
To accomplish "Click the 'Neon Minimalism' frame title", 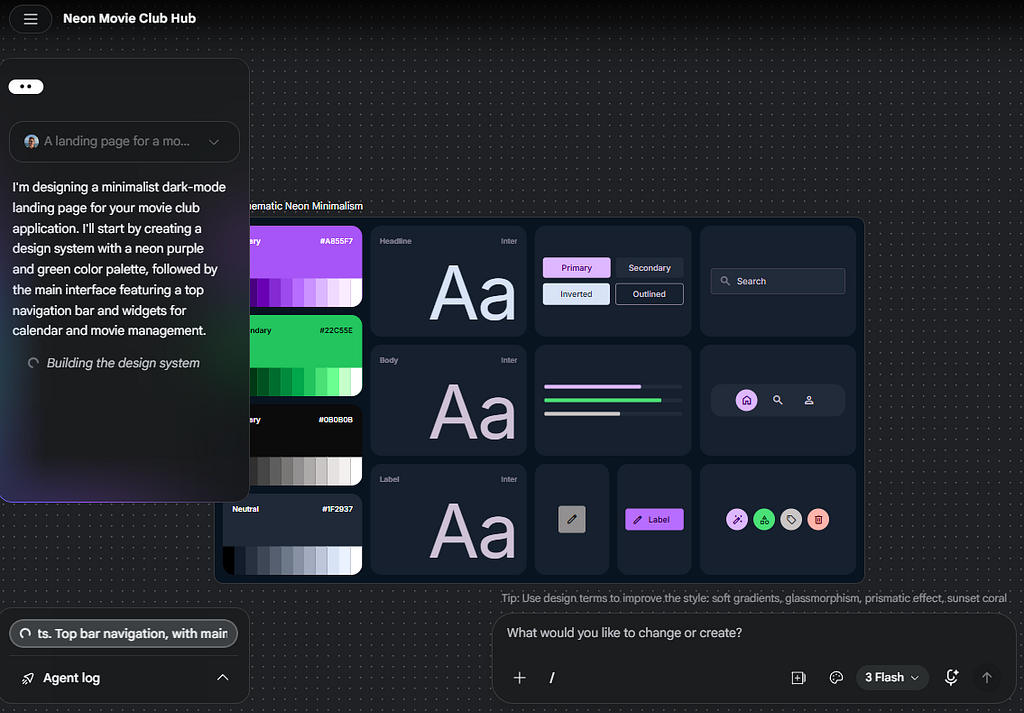I will [x=306, y=206].
